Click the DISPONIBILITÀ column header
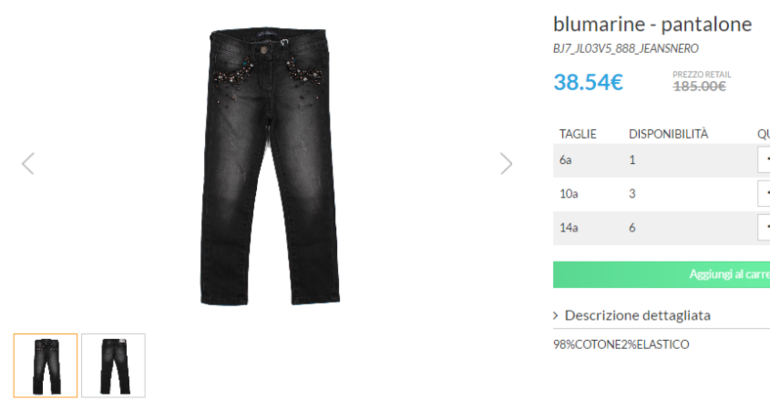 coord(668,134)
